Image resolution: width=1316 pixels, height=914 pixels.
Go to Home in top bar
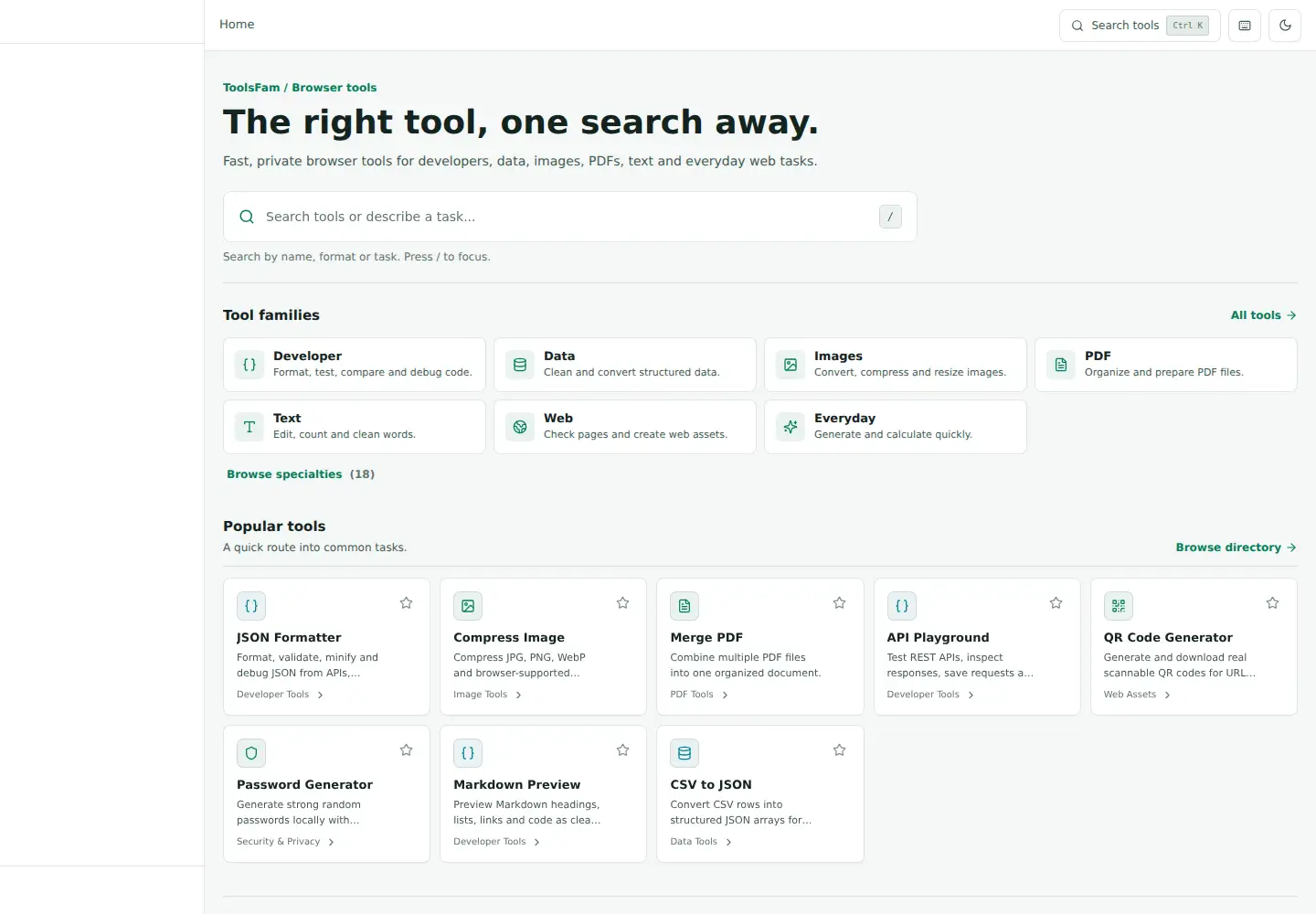[x=237, y=25]
